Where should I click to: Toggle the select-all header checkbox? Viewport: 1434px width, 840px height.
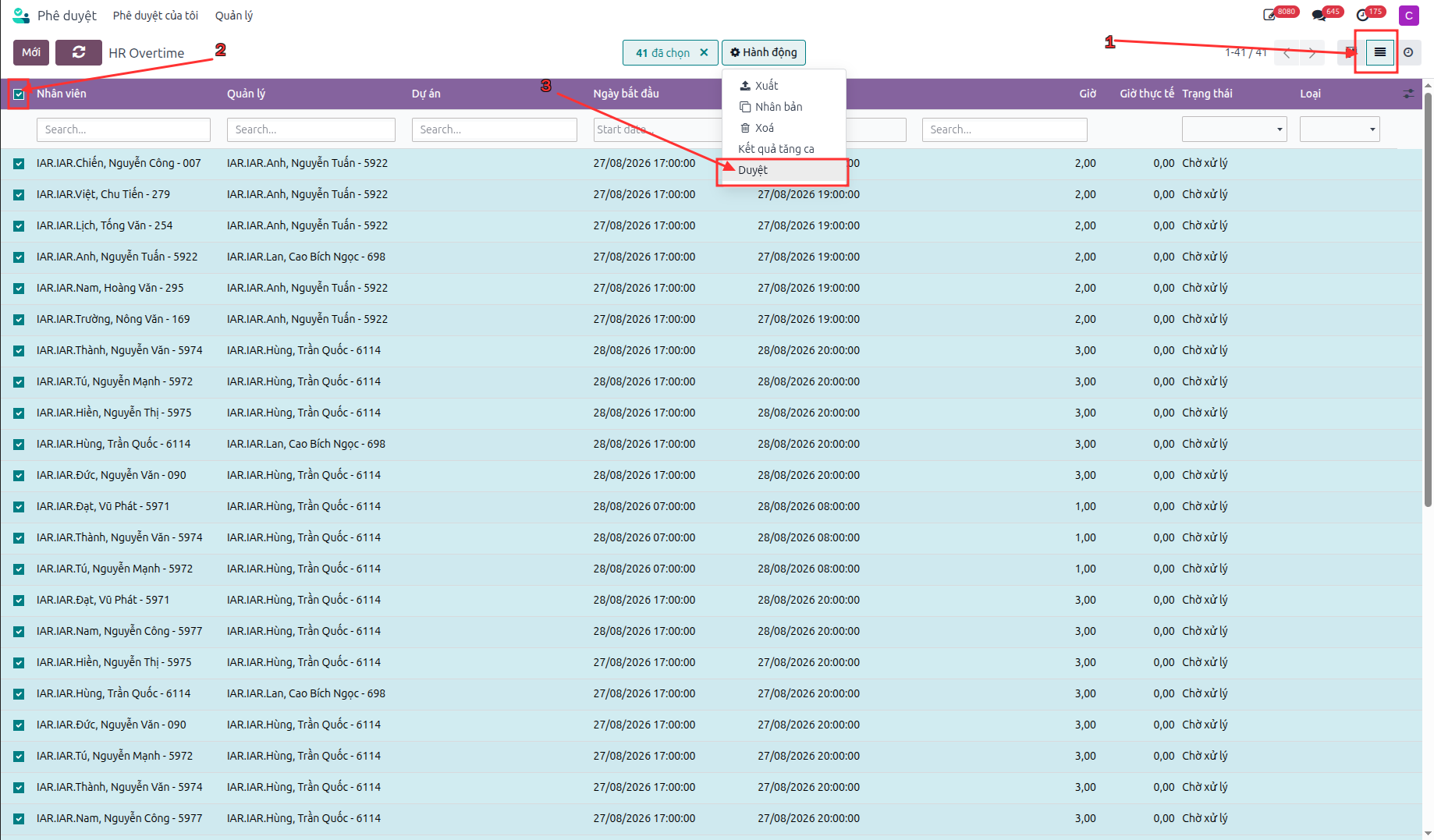(x=19, y=94)
